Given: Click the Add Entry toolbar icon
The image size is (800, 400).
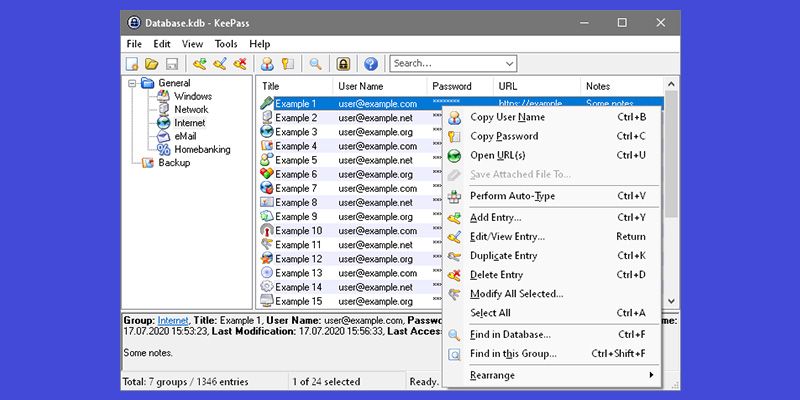Looking at the screenshot, I should coord(199,64).
